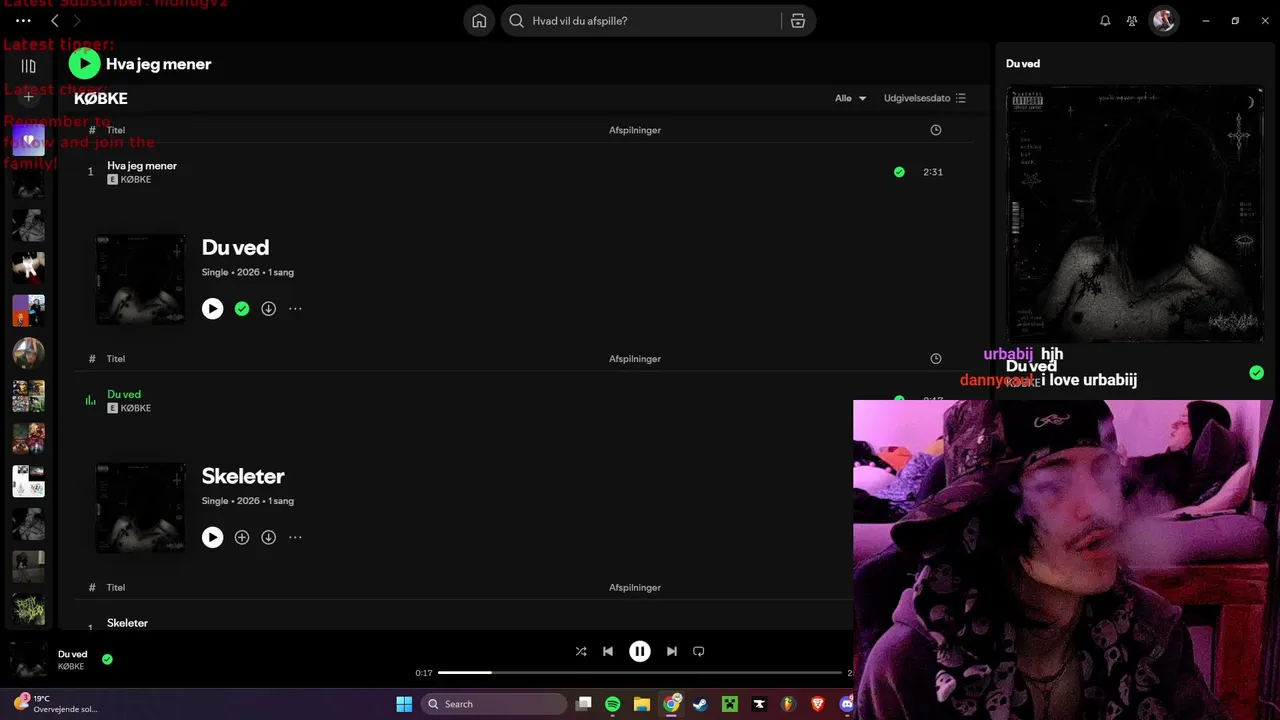Navigate back with the left arrow
This screenshot has height=720, width=1280.
(55, 21)
